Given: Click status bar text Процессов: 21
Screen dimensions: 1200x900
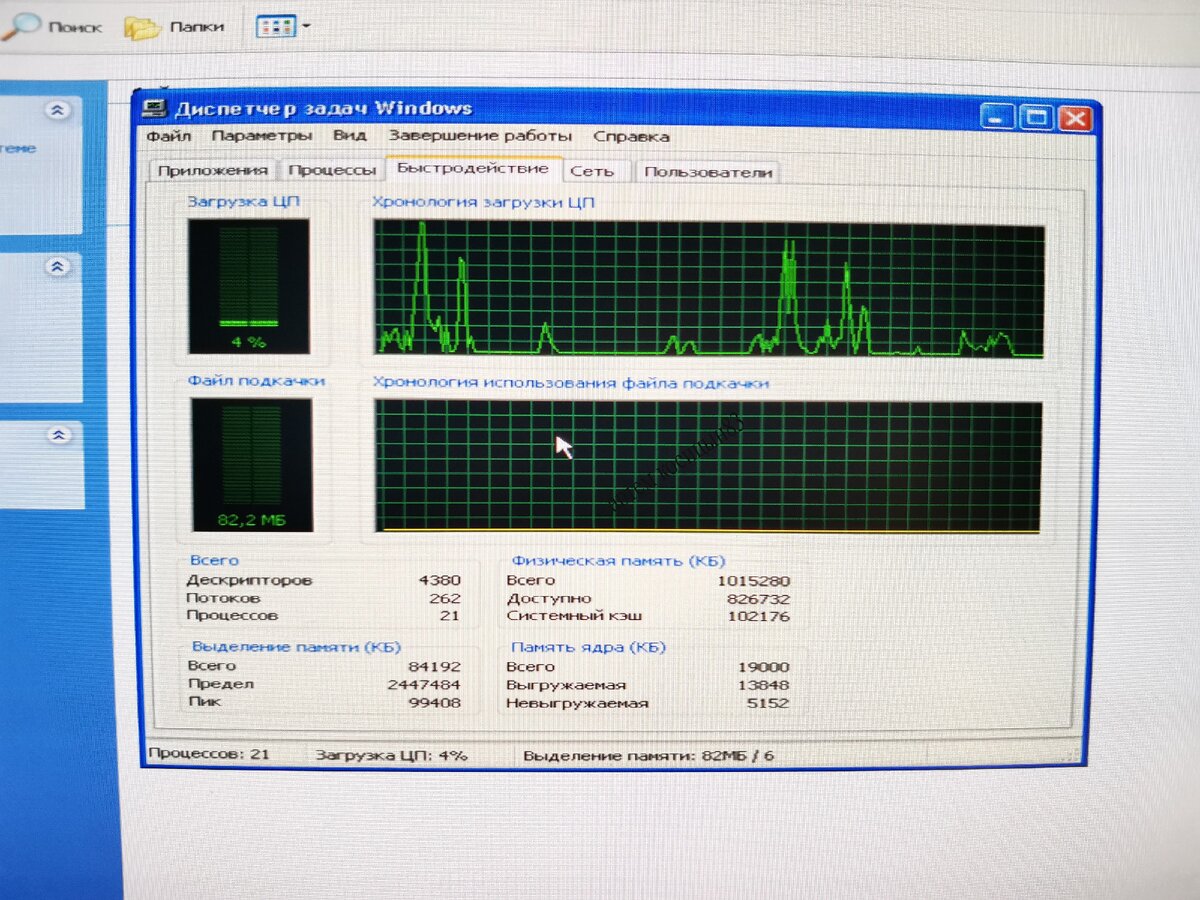Looking at the screenshot, I should (x=209, y=754).
